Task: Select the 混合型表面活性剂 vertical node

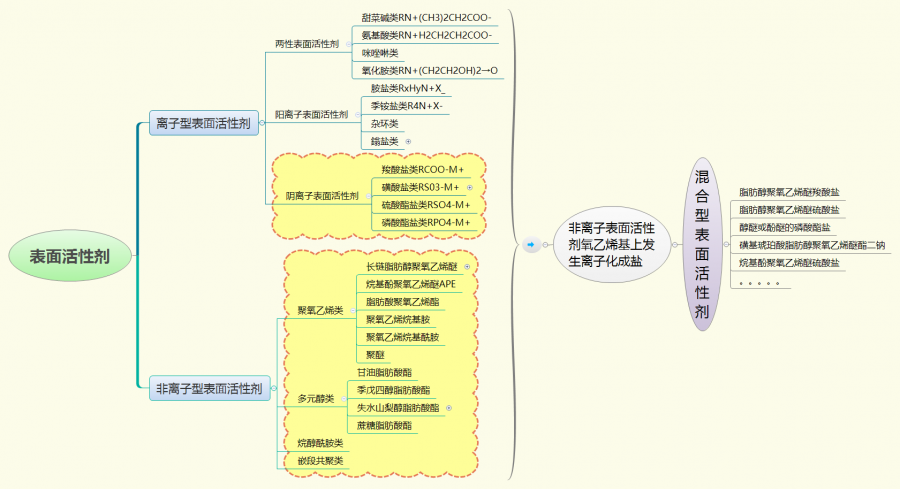Action: coord(702,244)
